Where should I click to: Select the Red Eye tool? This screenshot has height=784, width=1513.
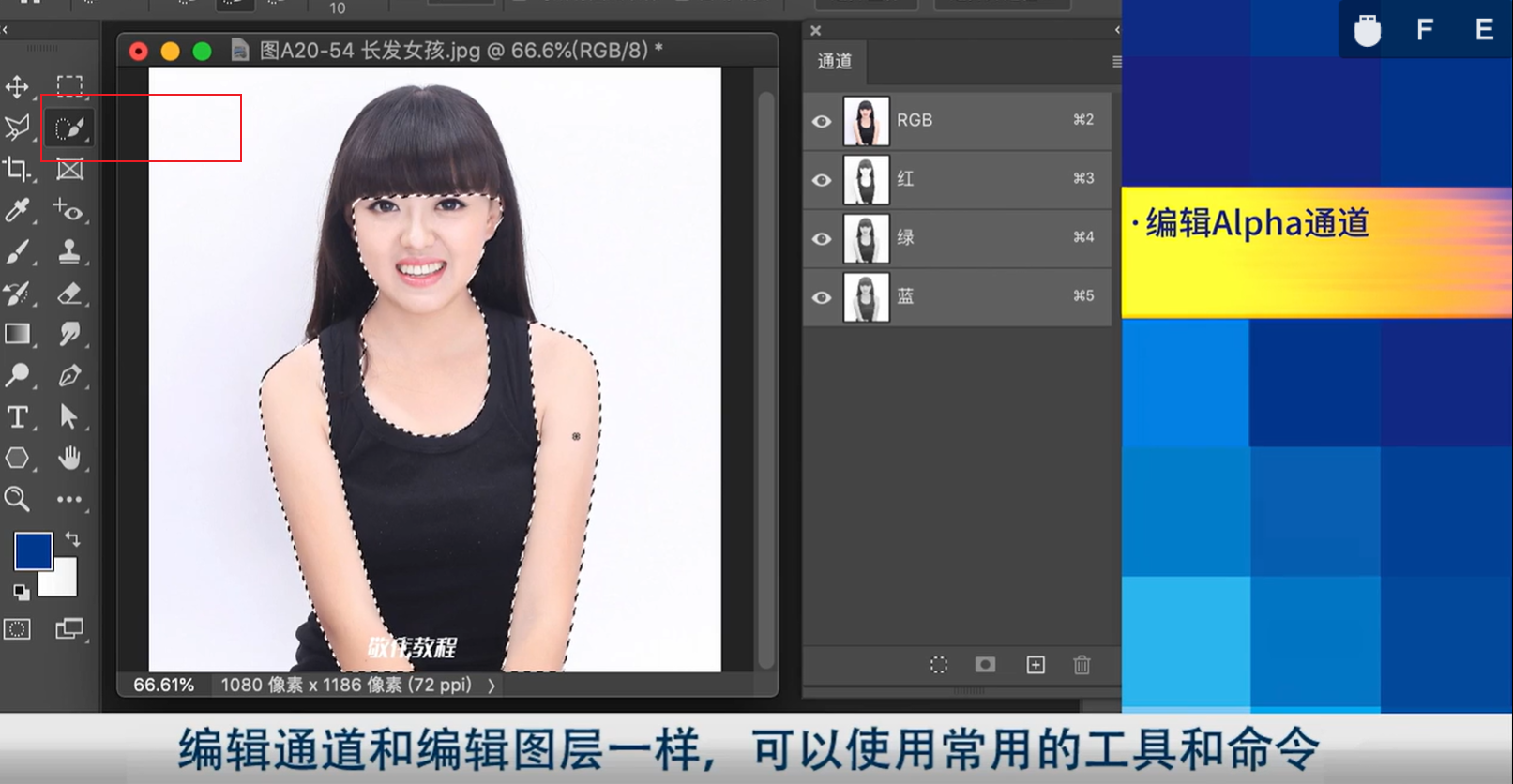69,210
